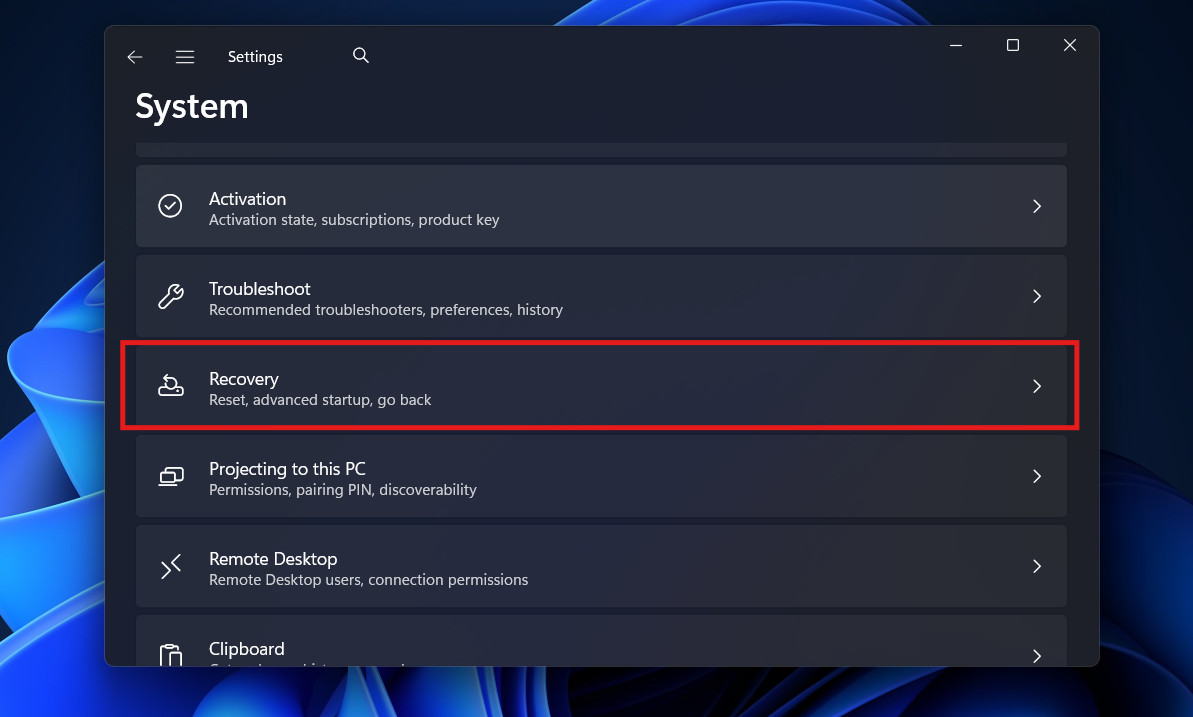Click the partially visible row above Activation
Viewport: 1193px width, 717px height.
[x=600, y=146]
